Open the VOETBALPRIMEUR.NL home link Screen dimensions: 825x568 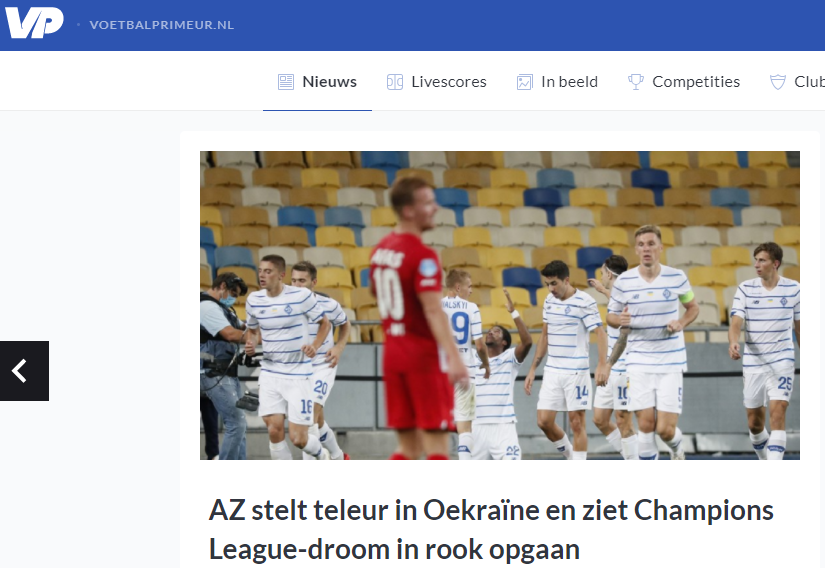[162, 25]
